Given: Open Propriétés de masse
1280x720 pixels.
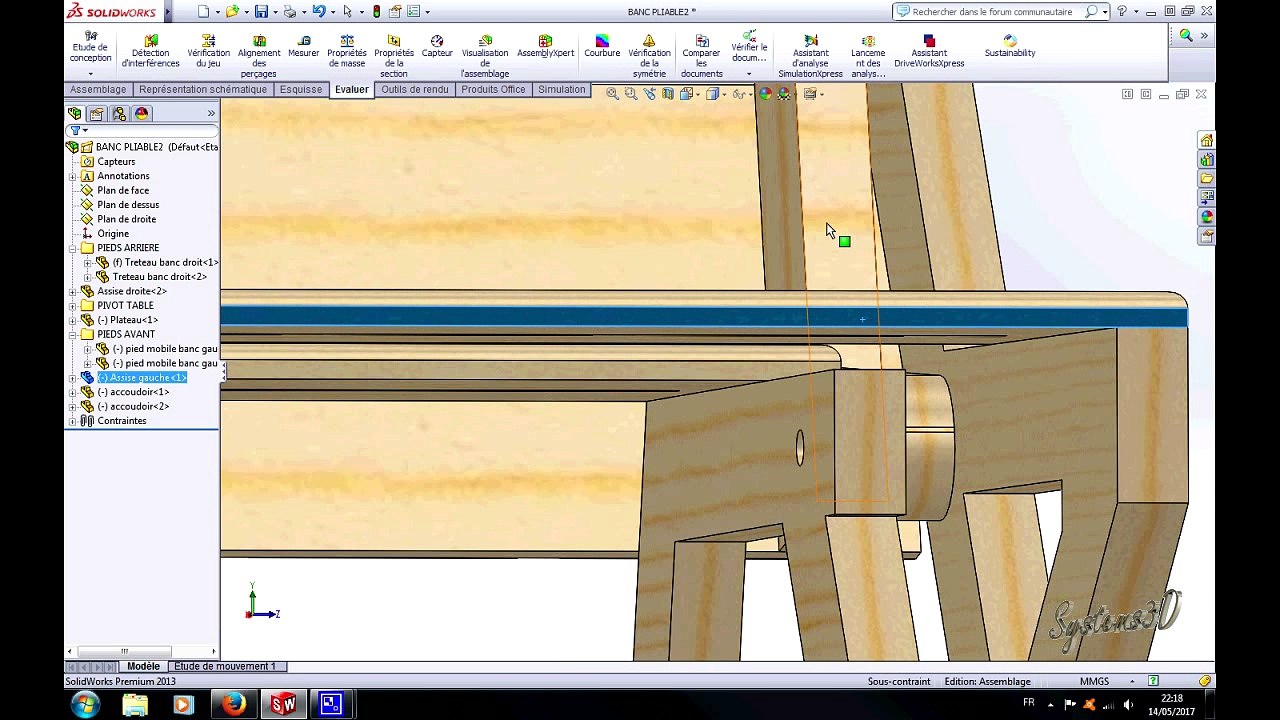Looking at the screenshot, I should point(347,52).
